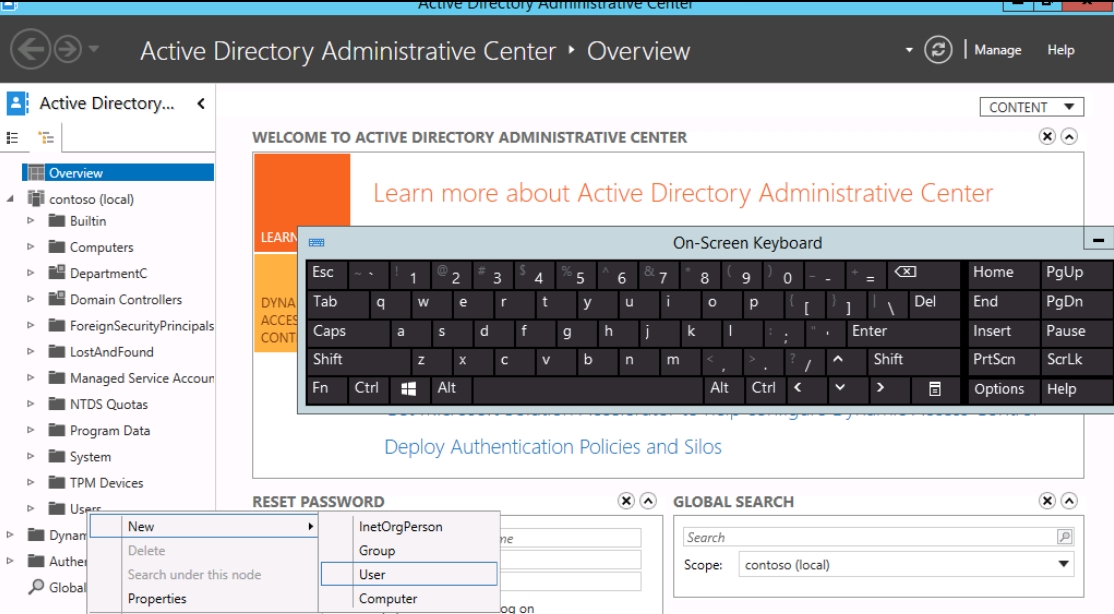1114x614 pixels.
Task: Tap the context menu key on keyboard
Action: (934, 389)
